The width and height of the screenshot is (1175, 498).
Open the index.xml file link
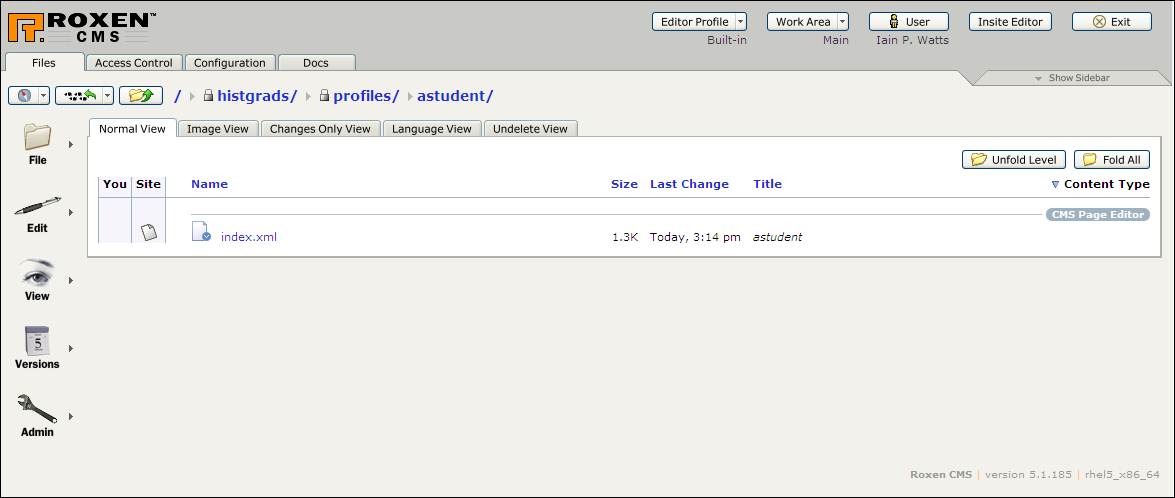pos(248,237)
